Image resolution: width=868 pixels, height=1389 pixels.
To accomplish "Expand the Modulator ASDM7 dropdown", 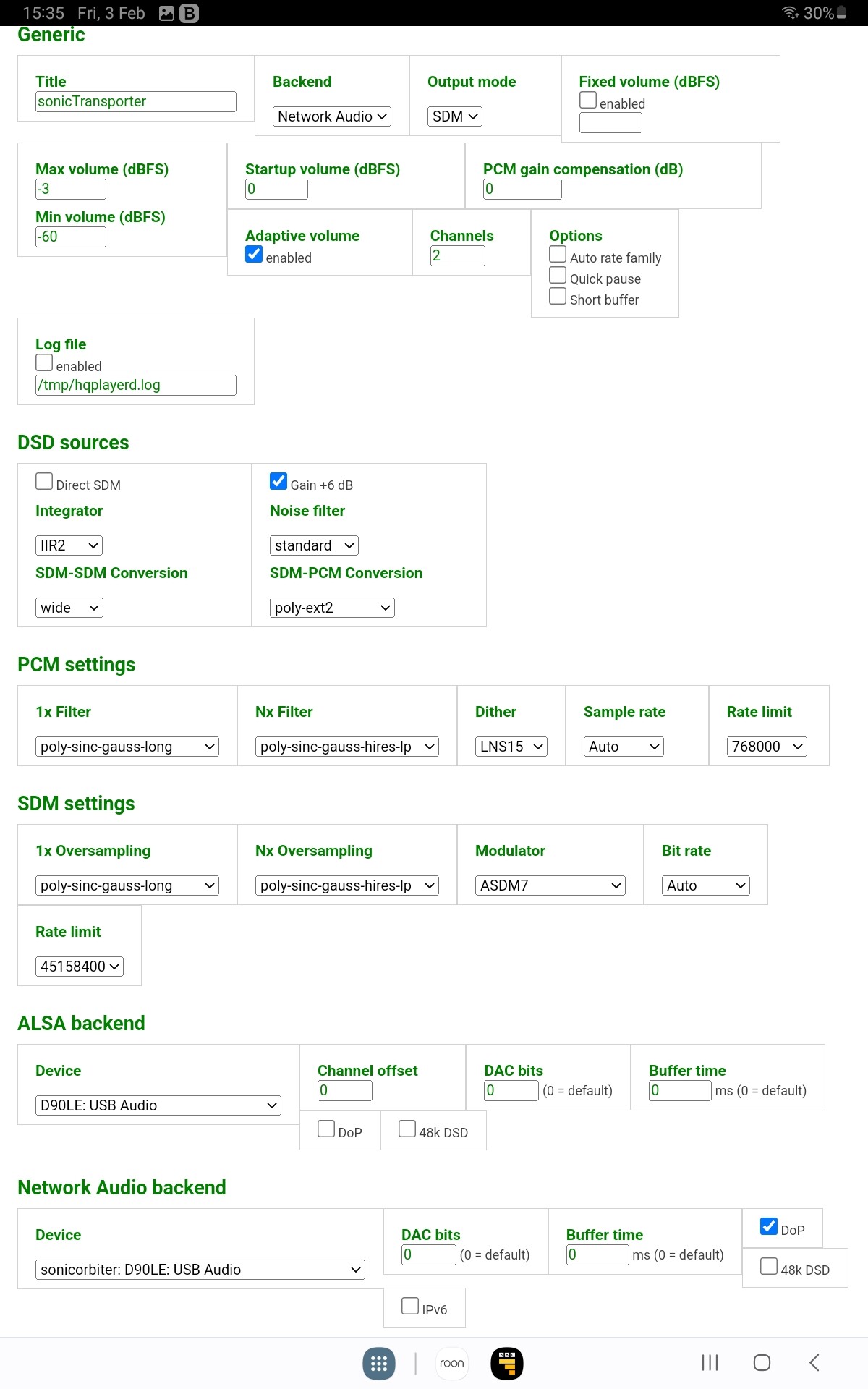I will (x=550, y=885).
